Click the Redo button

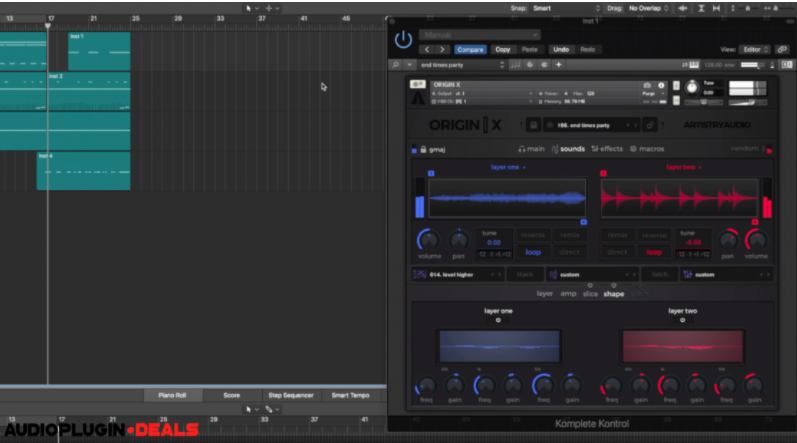[588, 49]
